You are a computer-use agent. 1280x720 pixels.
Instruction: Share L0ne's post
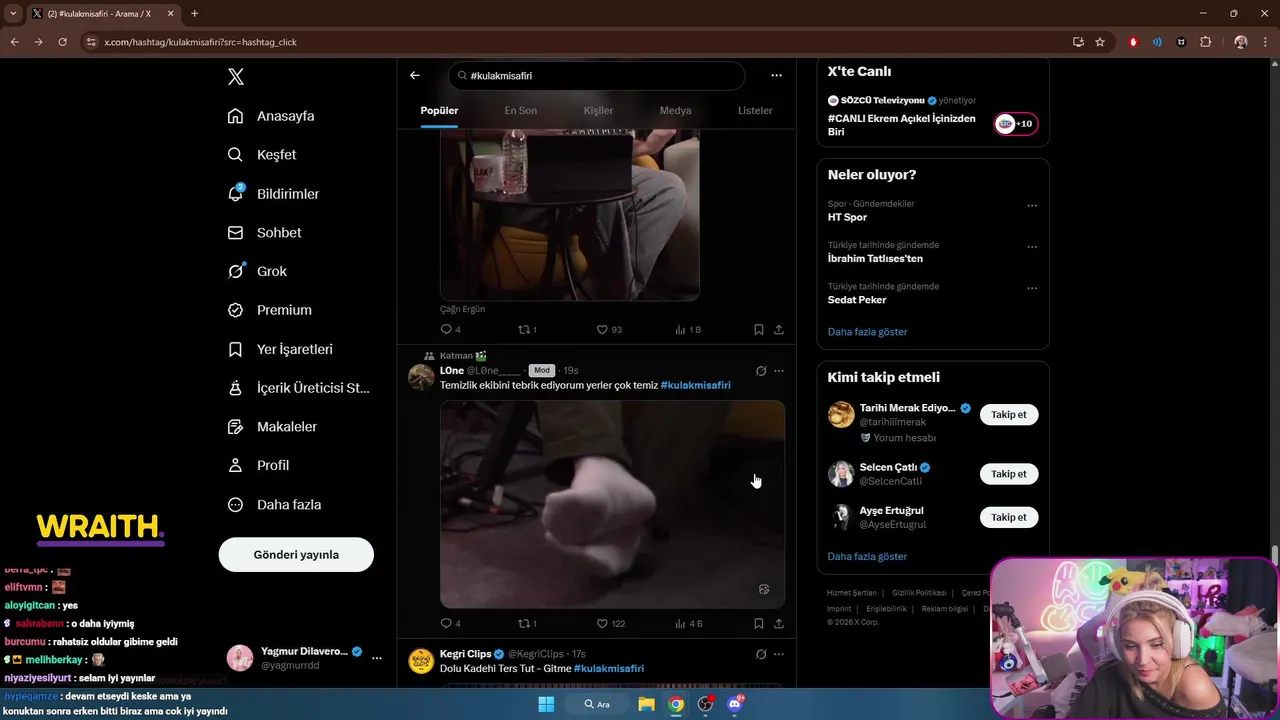[x=779, y=623]
